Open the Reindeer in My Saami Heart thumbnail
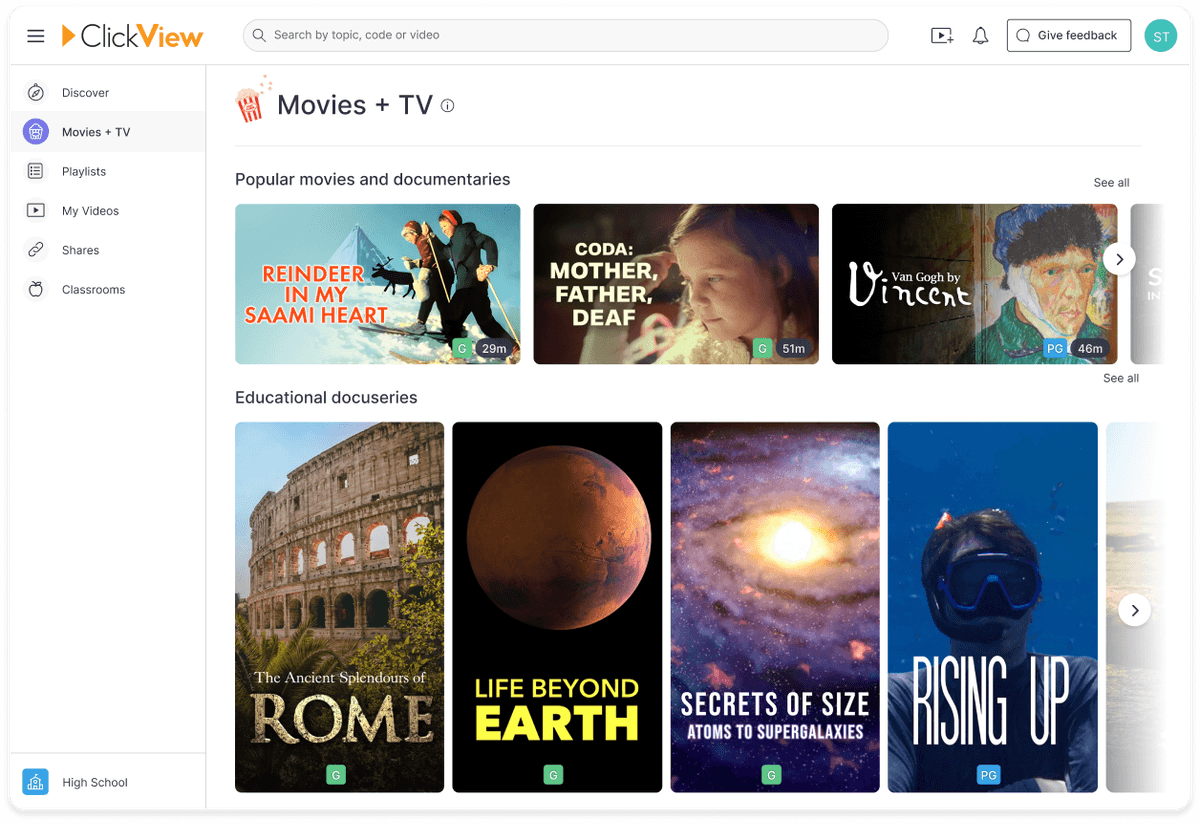The width and height of the screenshot is (1200, 824). 378,284
